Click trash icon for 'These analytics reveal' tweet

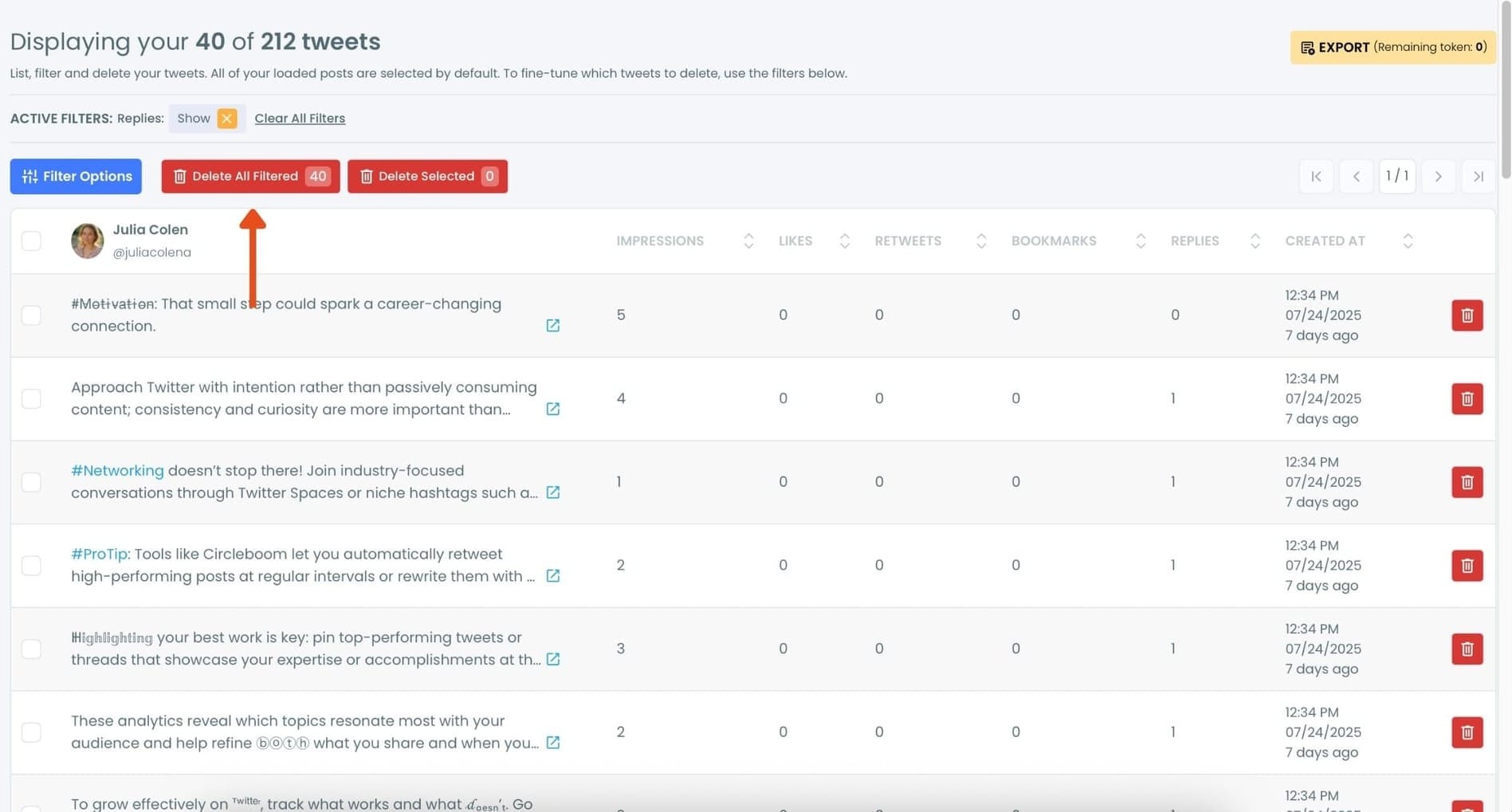(1467, 732)
